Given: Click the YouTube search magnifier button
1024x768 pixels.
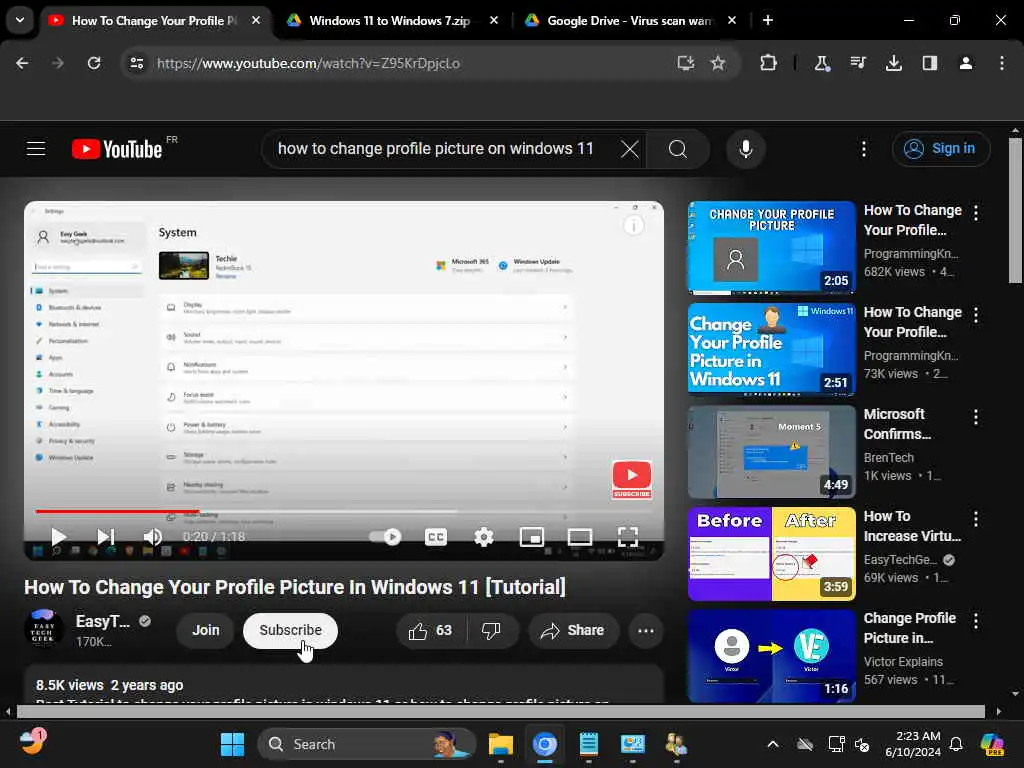Looking at the screenshot, I should pos(678,149).
